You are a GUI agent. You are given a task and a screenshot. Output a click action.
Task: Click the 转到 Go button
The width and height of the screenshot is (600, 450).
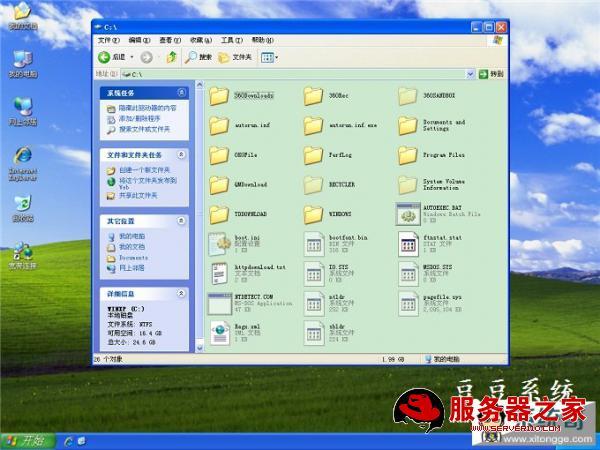(491, 74)
